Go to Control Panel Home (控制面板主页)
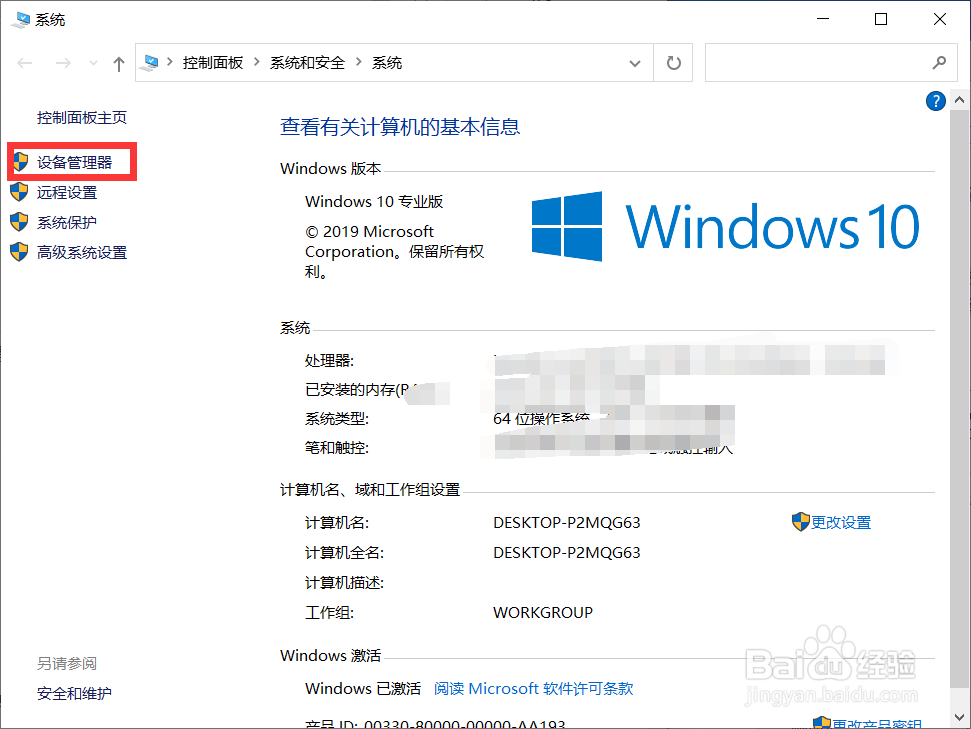The width and height of the screenshot is (971, 729). (x=82, y=118)
